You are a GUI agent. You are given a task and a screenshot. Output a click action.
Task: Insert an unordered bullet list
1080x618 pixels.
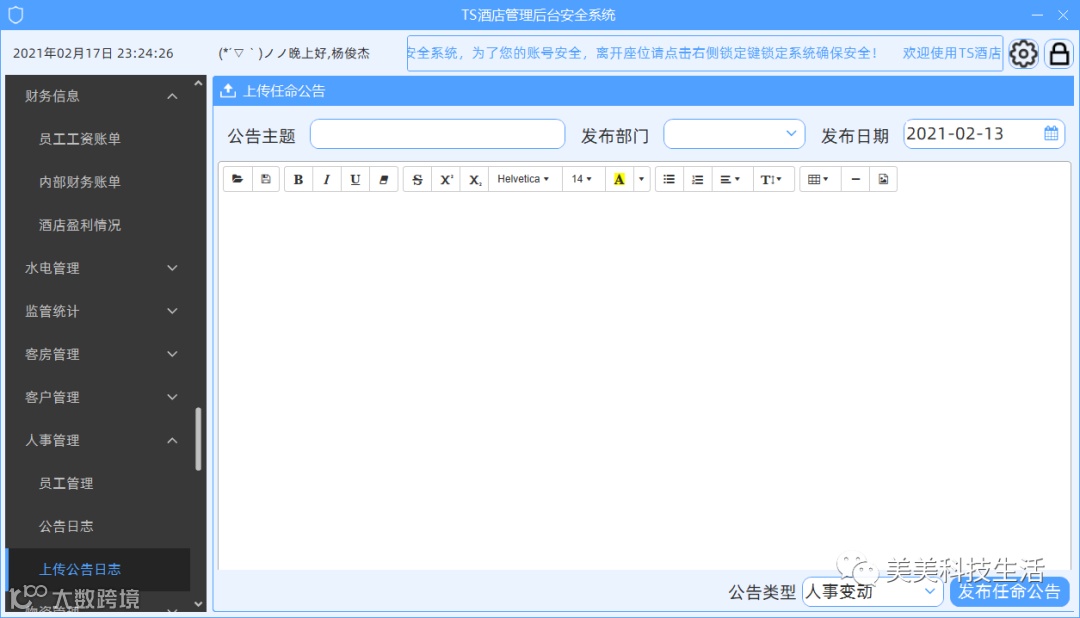(x=669, y=179)
